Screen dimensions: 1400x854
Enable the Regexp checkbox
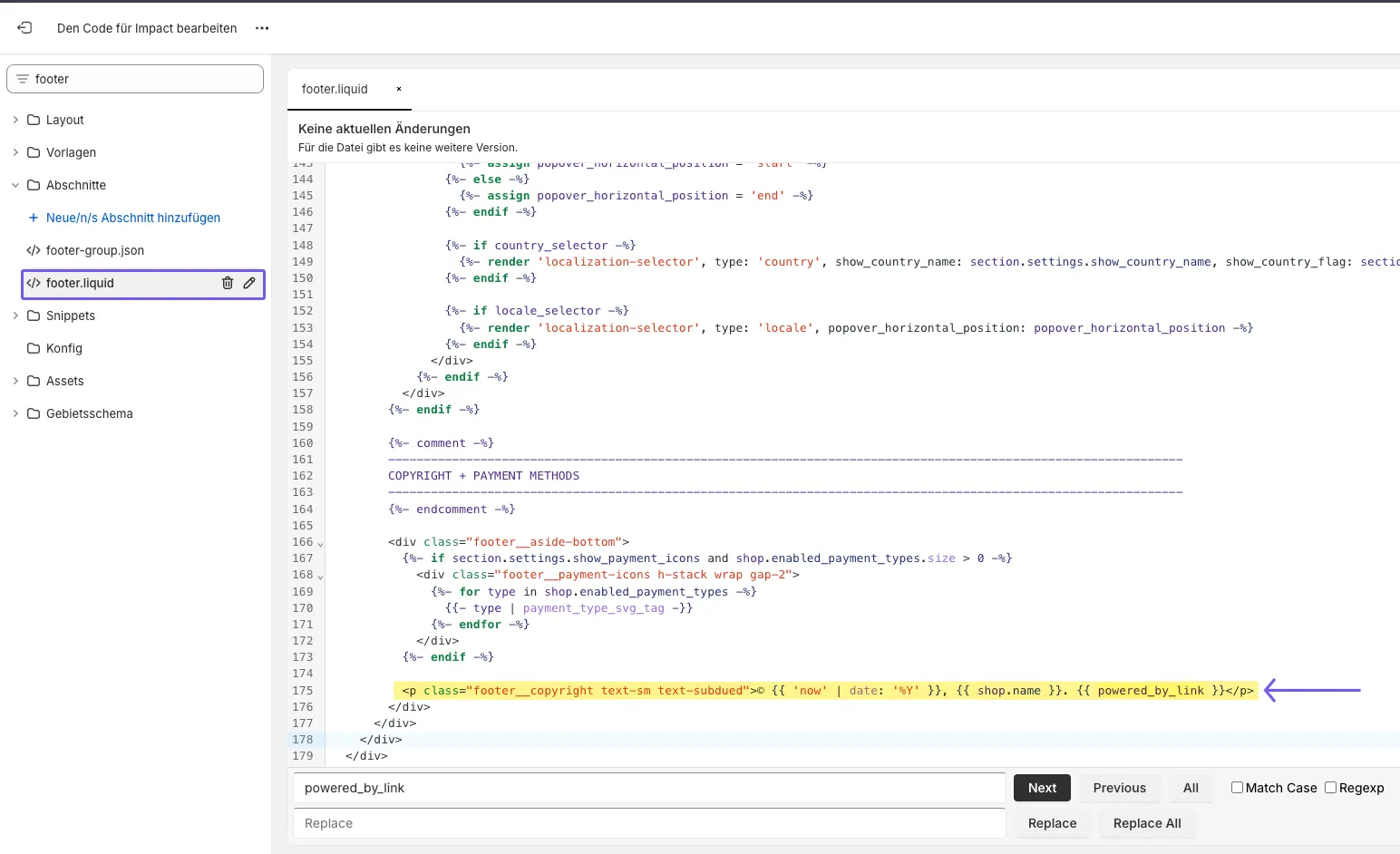tap(1330, 787)
